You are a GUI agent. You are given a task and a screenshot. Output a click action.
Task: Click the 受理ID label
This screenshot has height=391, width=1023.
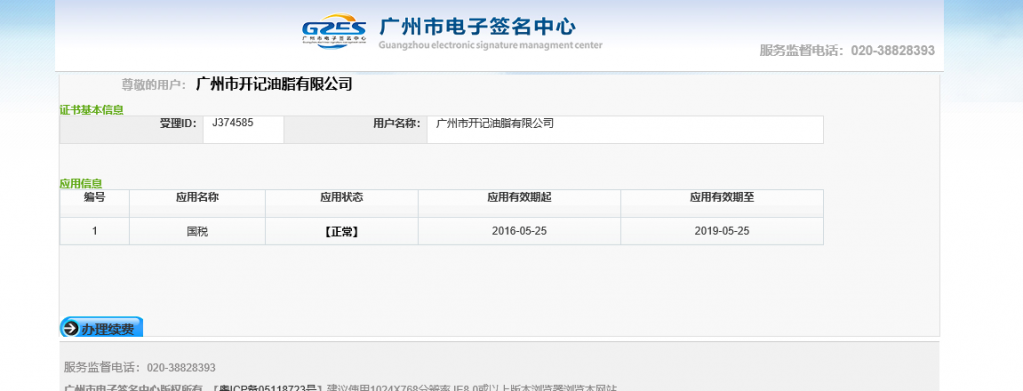[178, 123]
